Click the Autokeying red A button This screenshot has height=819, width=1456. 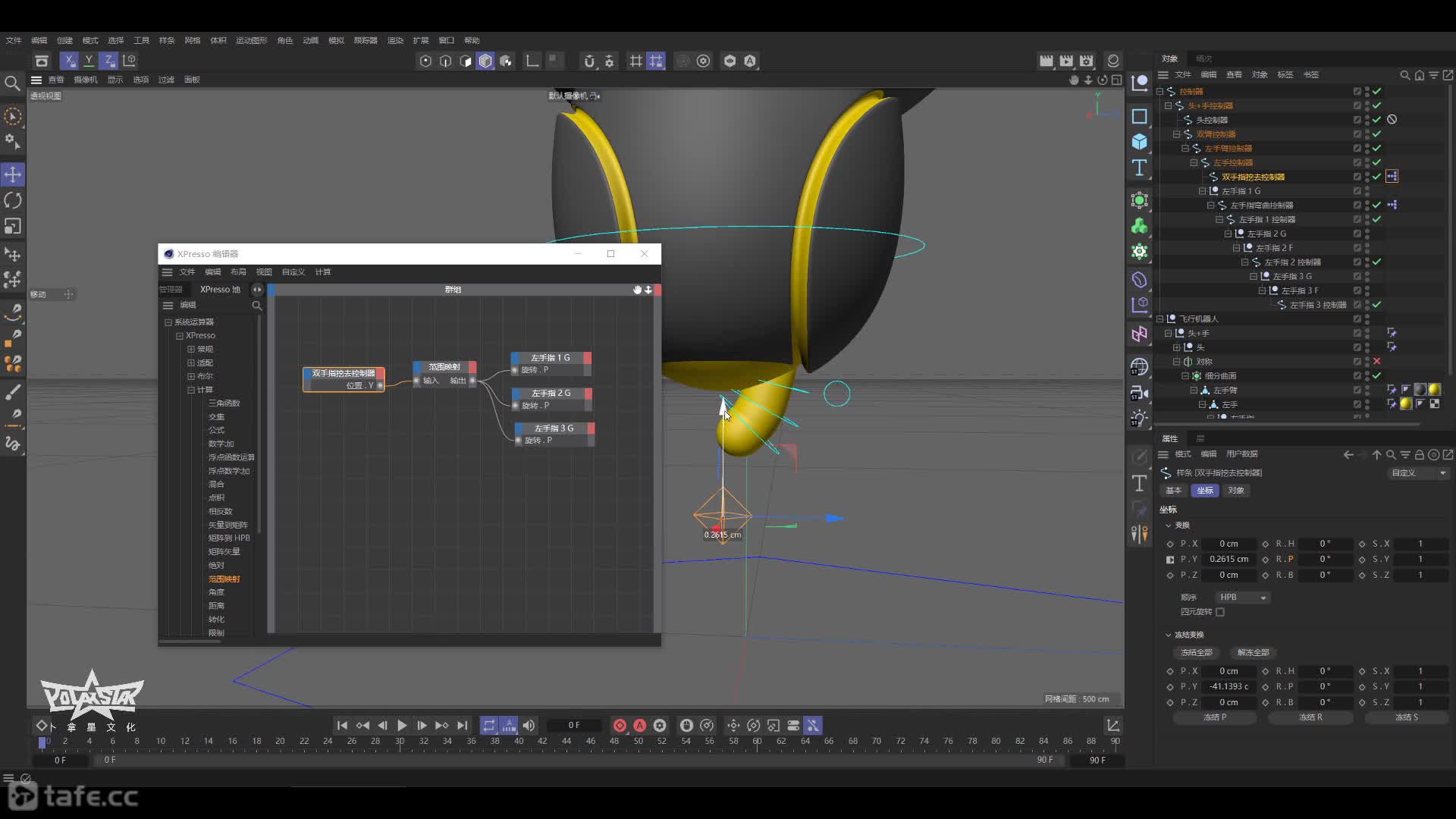pyautogui.click(x=640, y=726)
